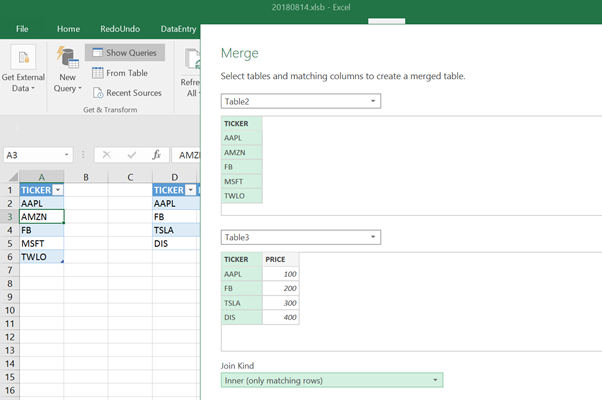Click the formula bar confirm checkmark icon
Screen dimensions: 602x400
[x=132, y=155]
